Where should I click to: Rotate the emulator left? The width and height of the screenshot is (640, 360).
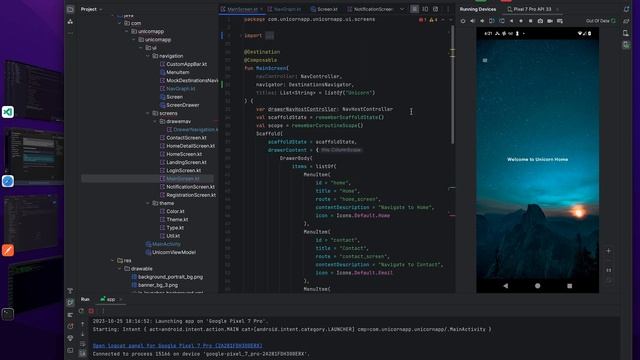[492, 21]
